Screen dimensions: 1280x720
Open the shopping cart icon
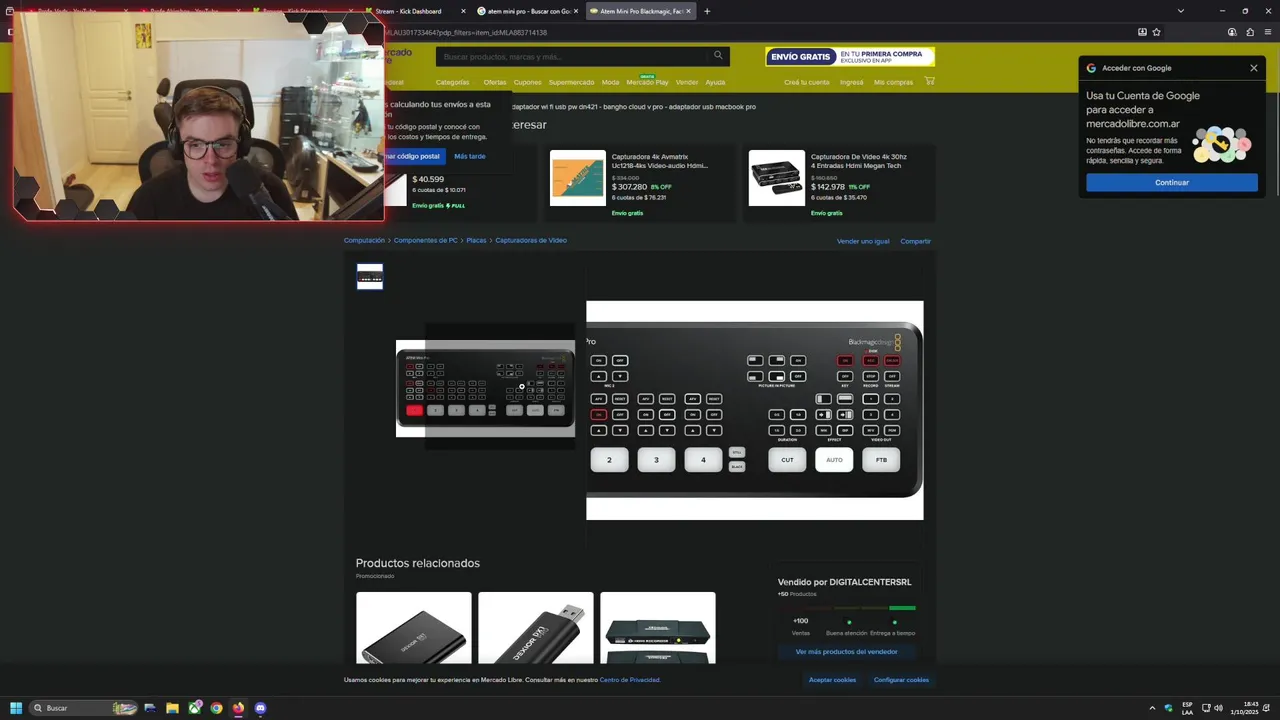pos(929,81)
